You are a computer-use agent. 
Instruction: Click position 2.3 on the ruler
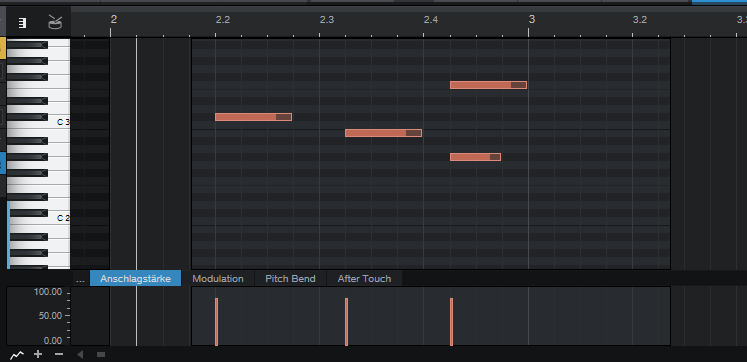pos(327,20)
